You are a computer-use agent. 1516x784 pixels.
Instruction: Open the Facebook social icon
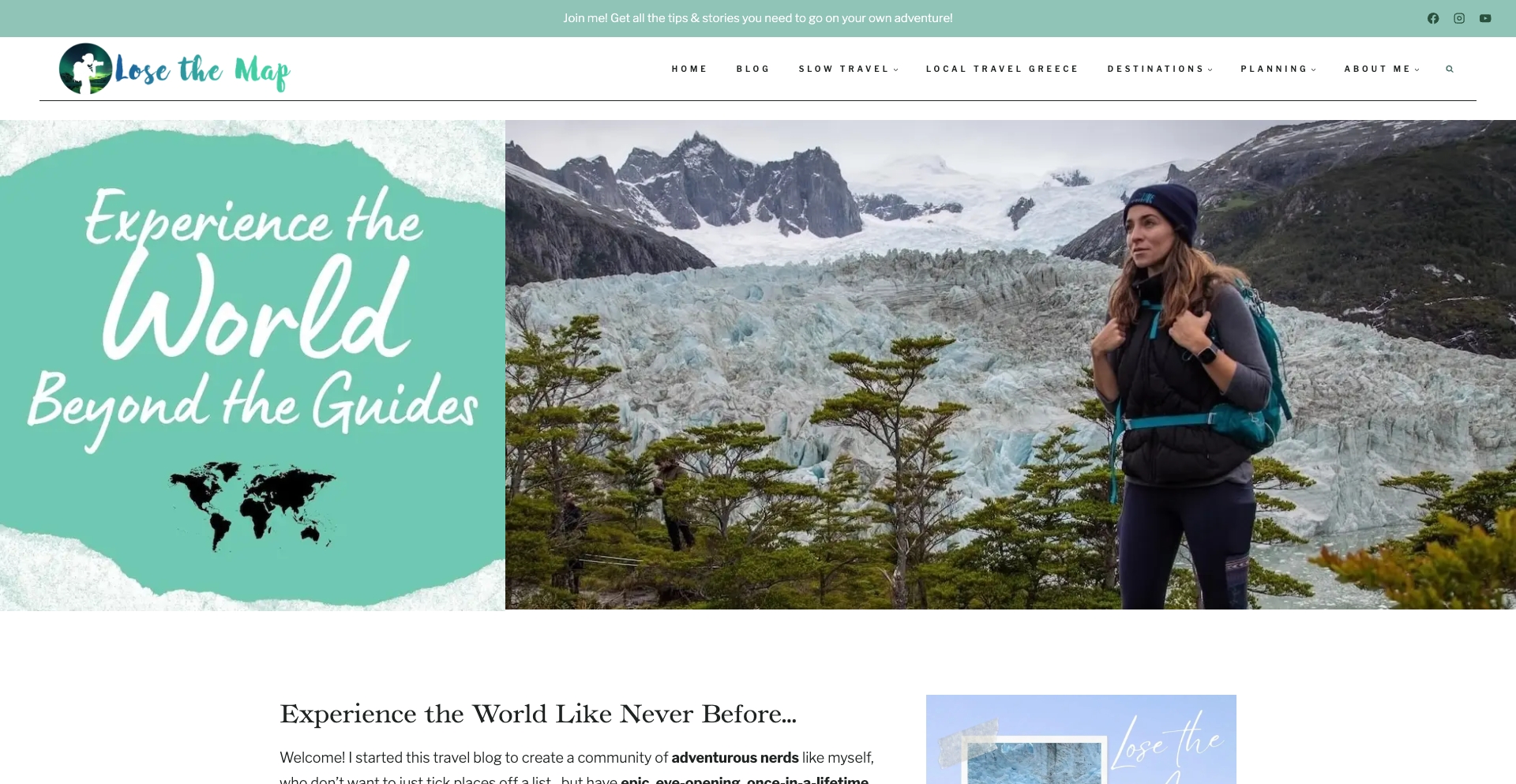pyautogui.click(x=1433, y=18)
